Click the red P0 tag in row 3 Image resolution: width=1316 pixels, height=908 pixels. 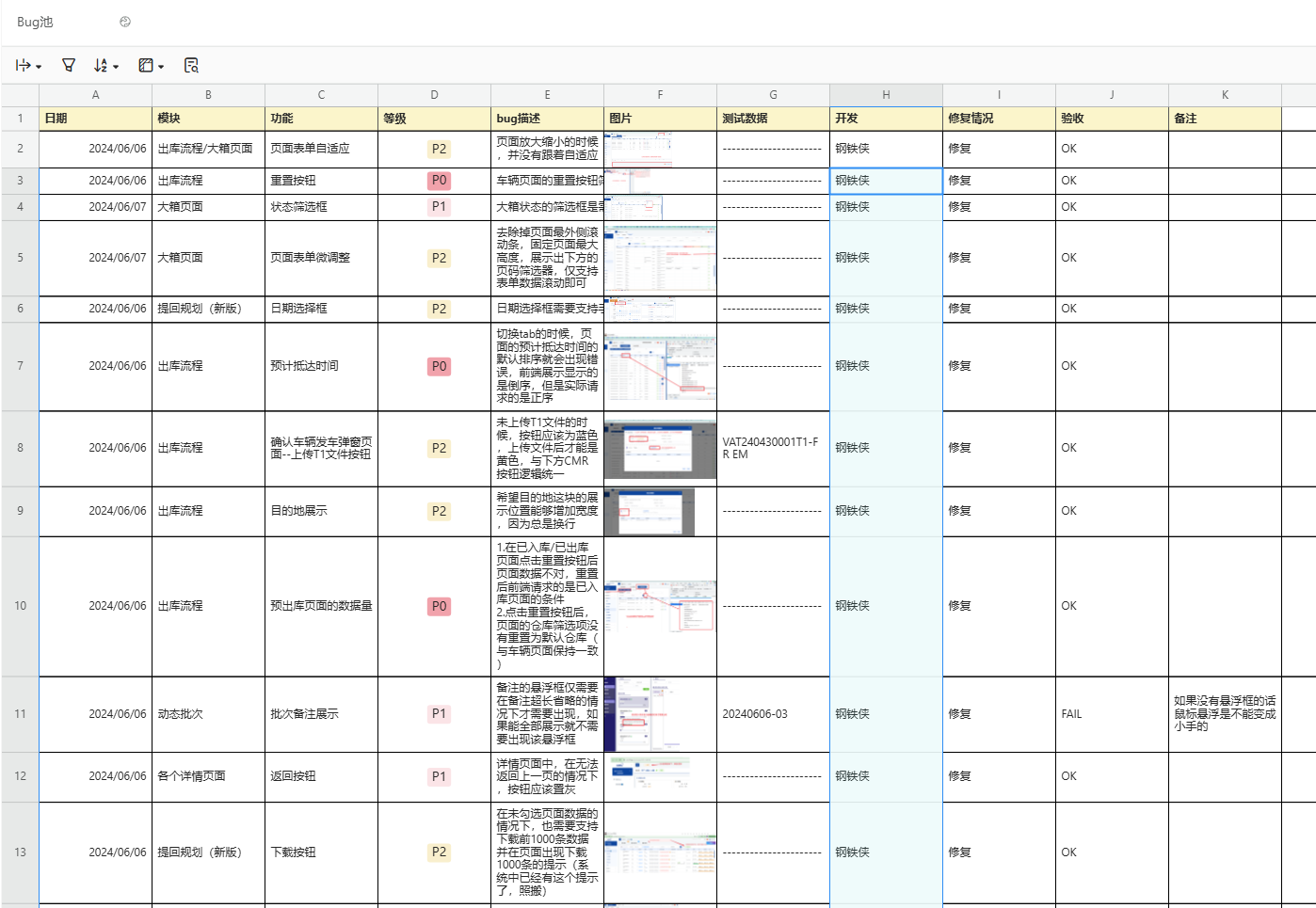(x=439, y=181)
